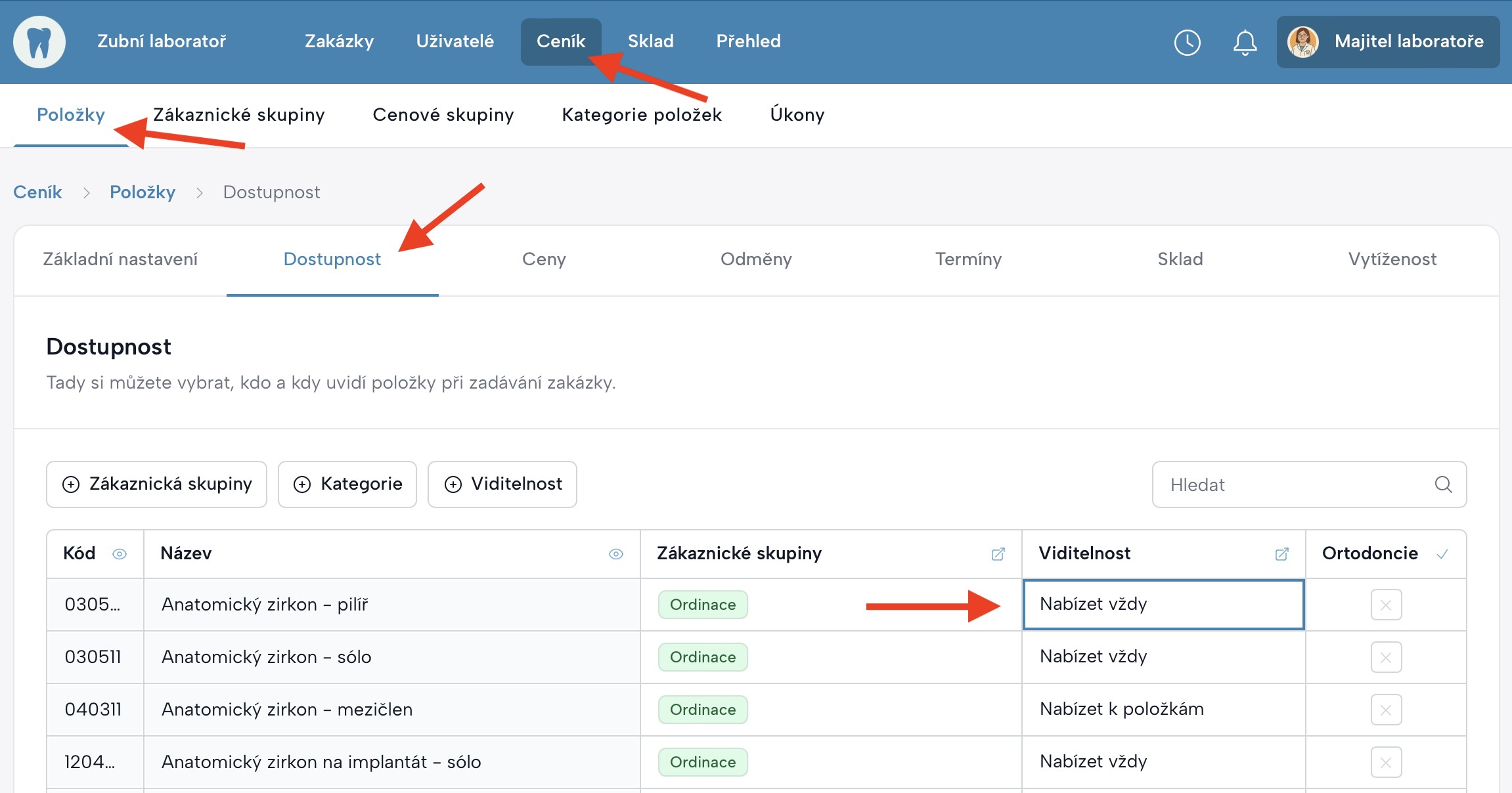This screenshot has height=793, width=1512.
Task: Switch to the Ceny tab
Action: 544,259
